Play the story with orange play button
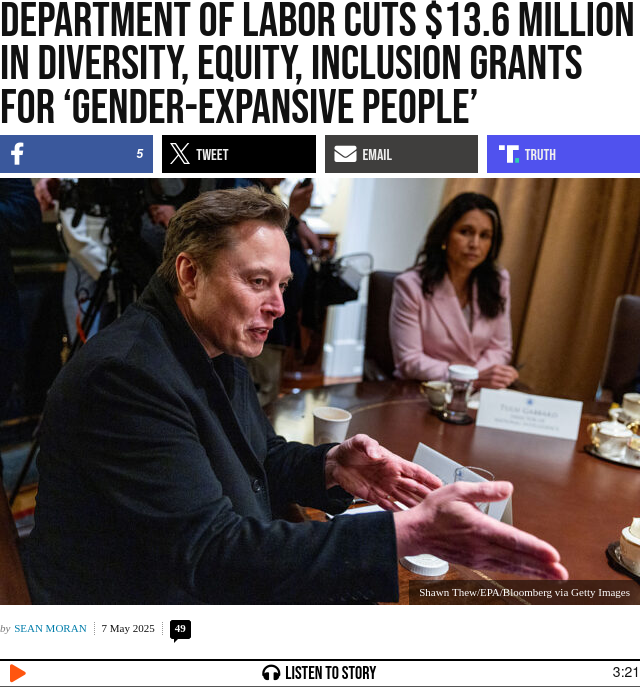Image resolution: width=640 pixels, height=687 pixels. 18,673
